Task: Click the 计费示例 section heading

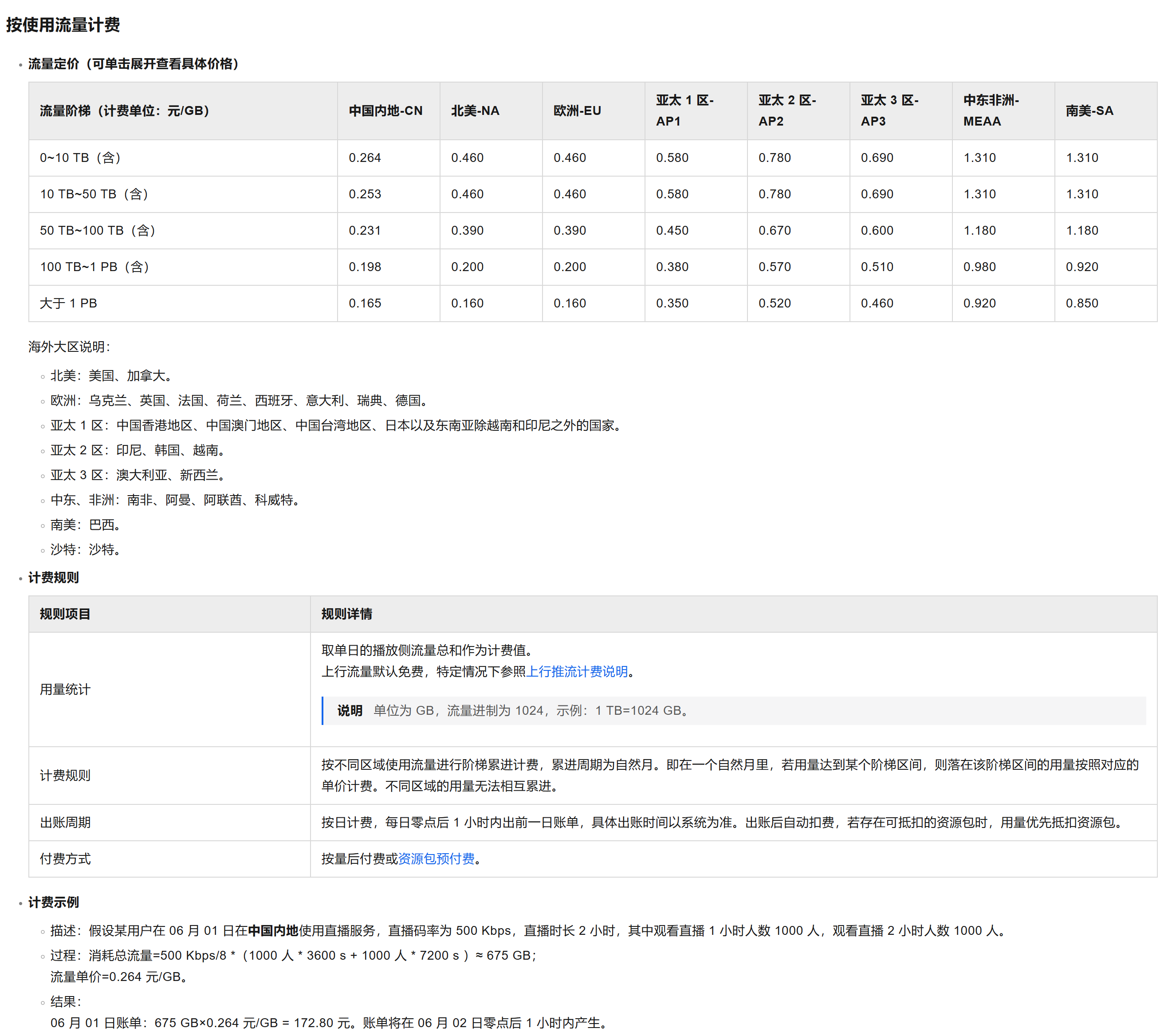Action: [x=54, y=902]
